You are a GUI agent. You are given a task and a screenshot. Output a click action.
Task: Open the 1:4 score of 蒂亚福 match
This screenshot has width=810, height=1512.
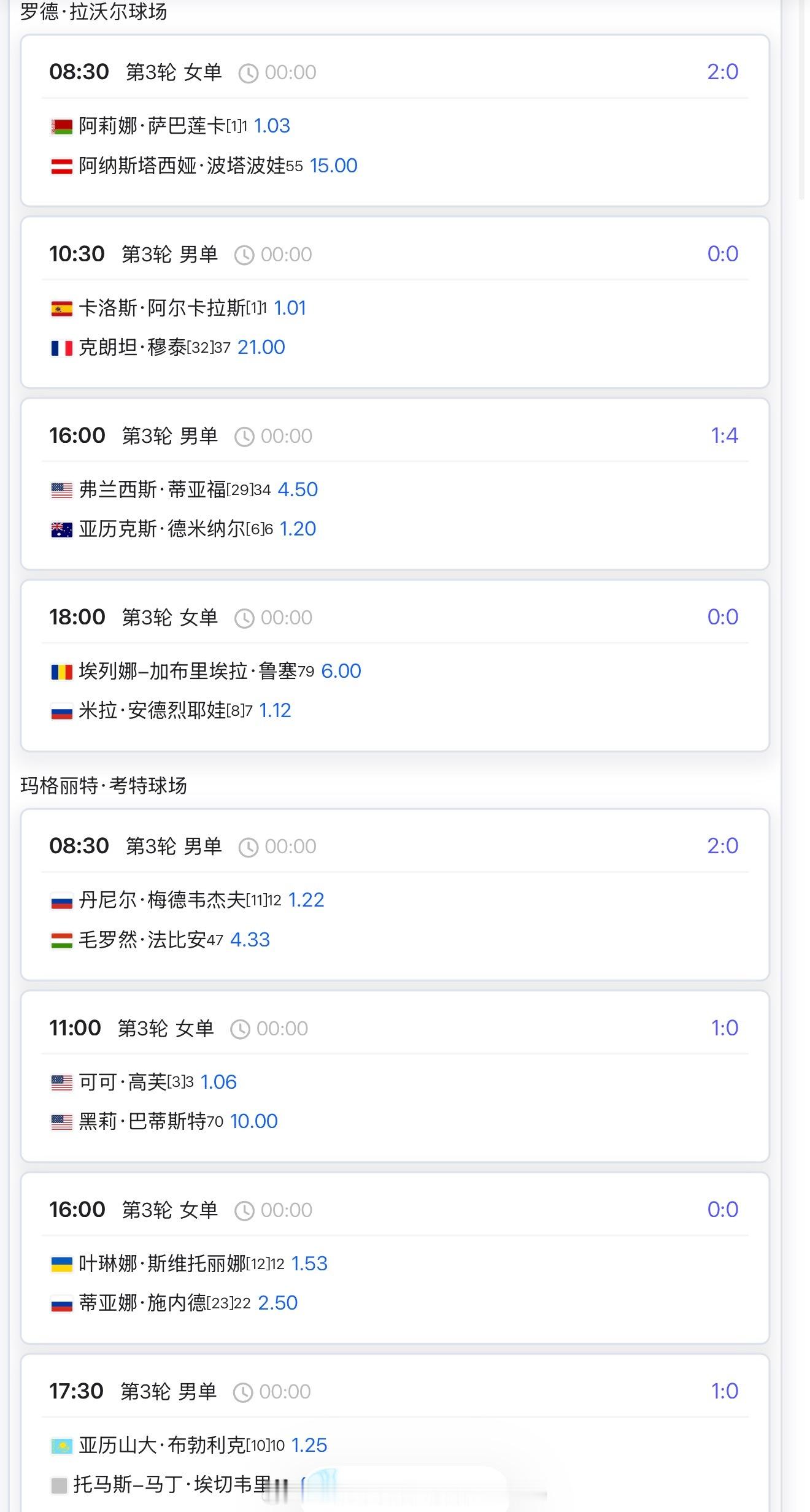tap(724, 436)
